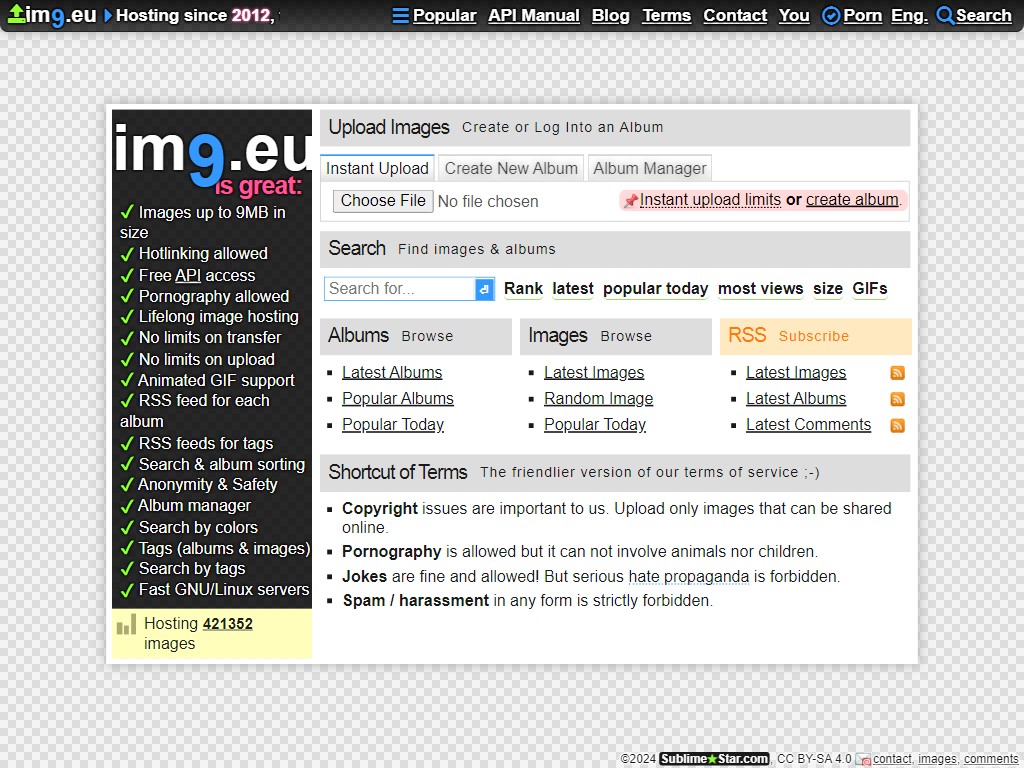Screen dimensions: 1024x768
Task: Click the SublimeStar.com footer badge
Action: tap(713, 759)
